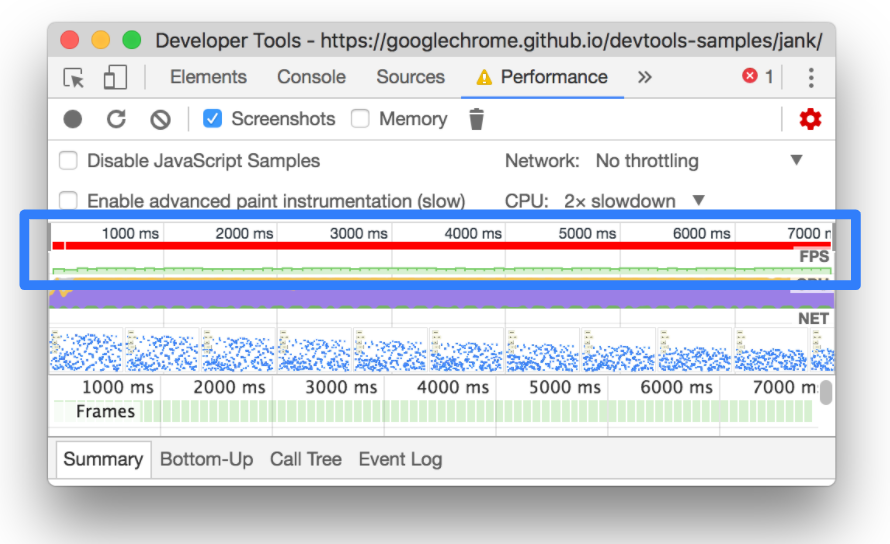Click the NET overview label

[x=813, y=319]
